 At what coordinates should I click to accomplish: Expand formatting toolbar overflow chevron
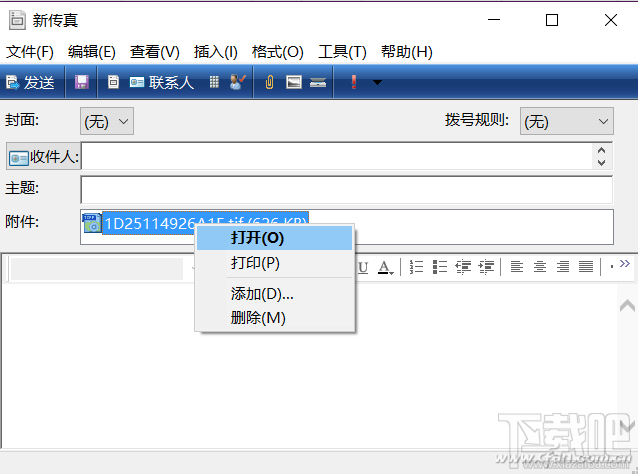pyautogui.click(x=625, y=264)
